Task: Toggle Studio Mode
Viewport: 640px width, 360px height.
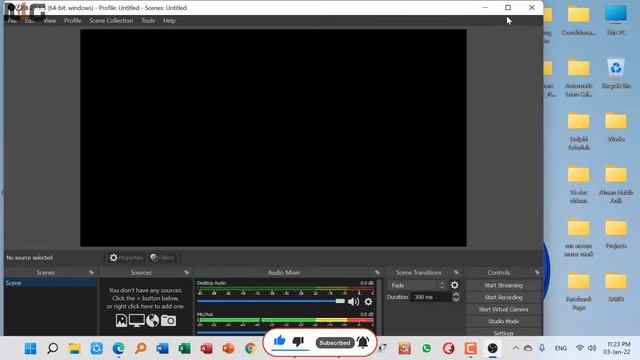Action: click(x=504, y=321)
